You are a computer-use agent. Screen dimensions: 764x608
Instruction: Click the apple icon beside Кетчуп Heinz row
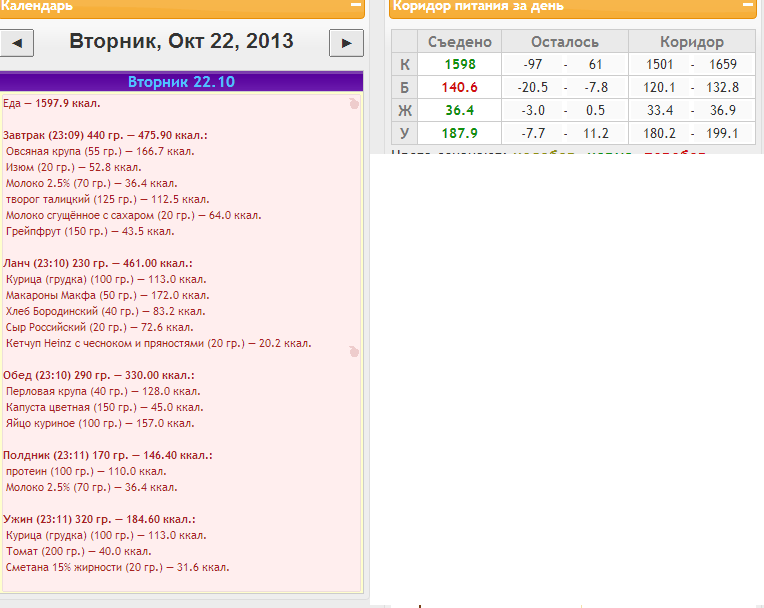coord(354,351)
